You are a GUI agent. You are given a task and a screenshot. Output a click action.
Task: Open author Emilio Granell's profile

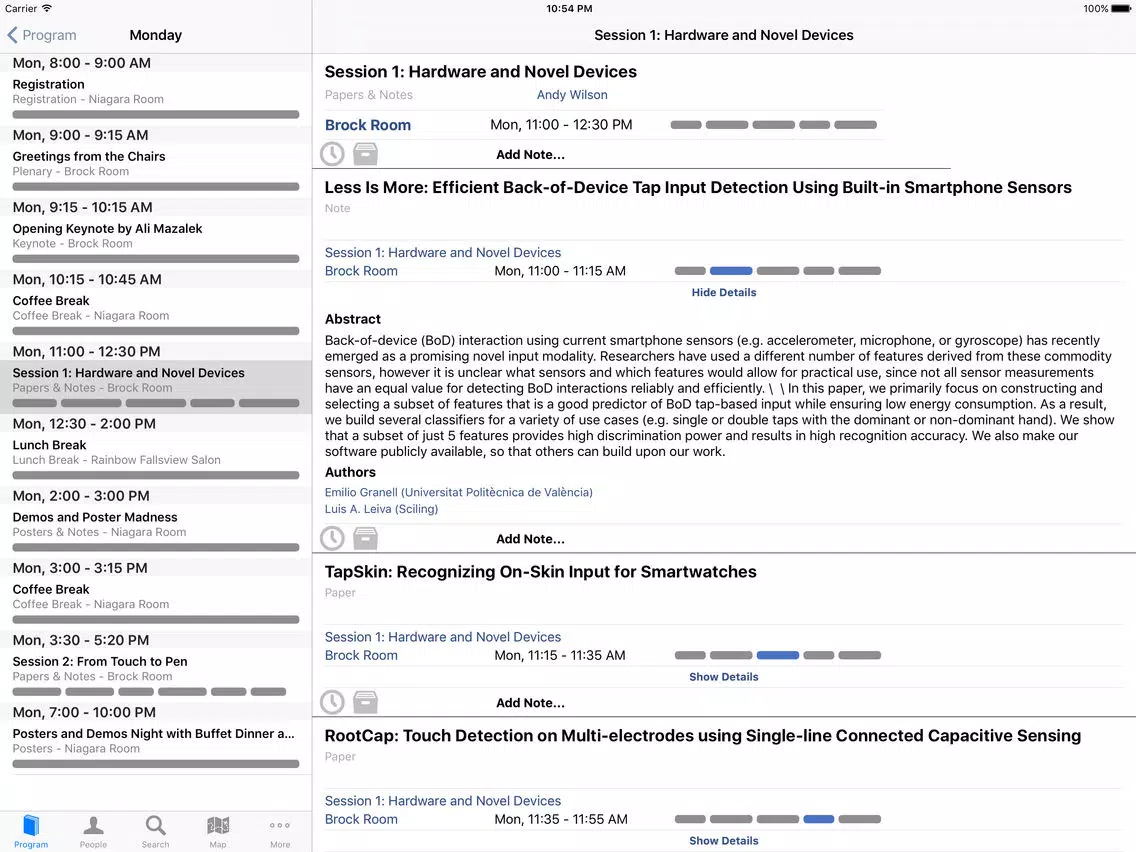pos(459,492)
